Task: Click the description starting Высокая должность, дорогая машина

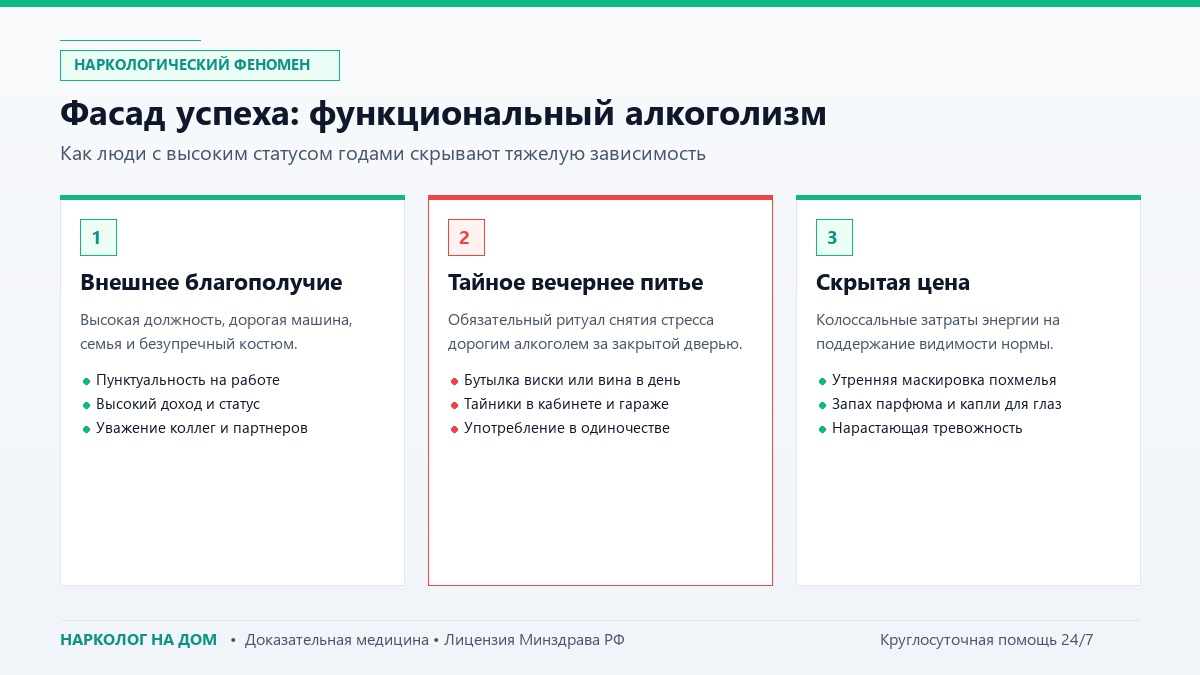Action: pos(216,332)
